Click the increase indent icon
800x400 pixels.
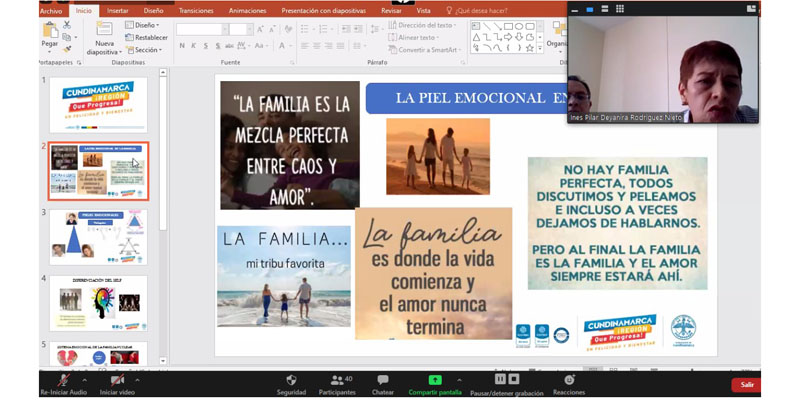[357, 29]
